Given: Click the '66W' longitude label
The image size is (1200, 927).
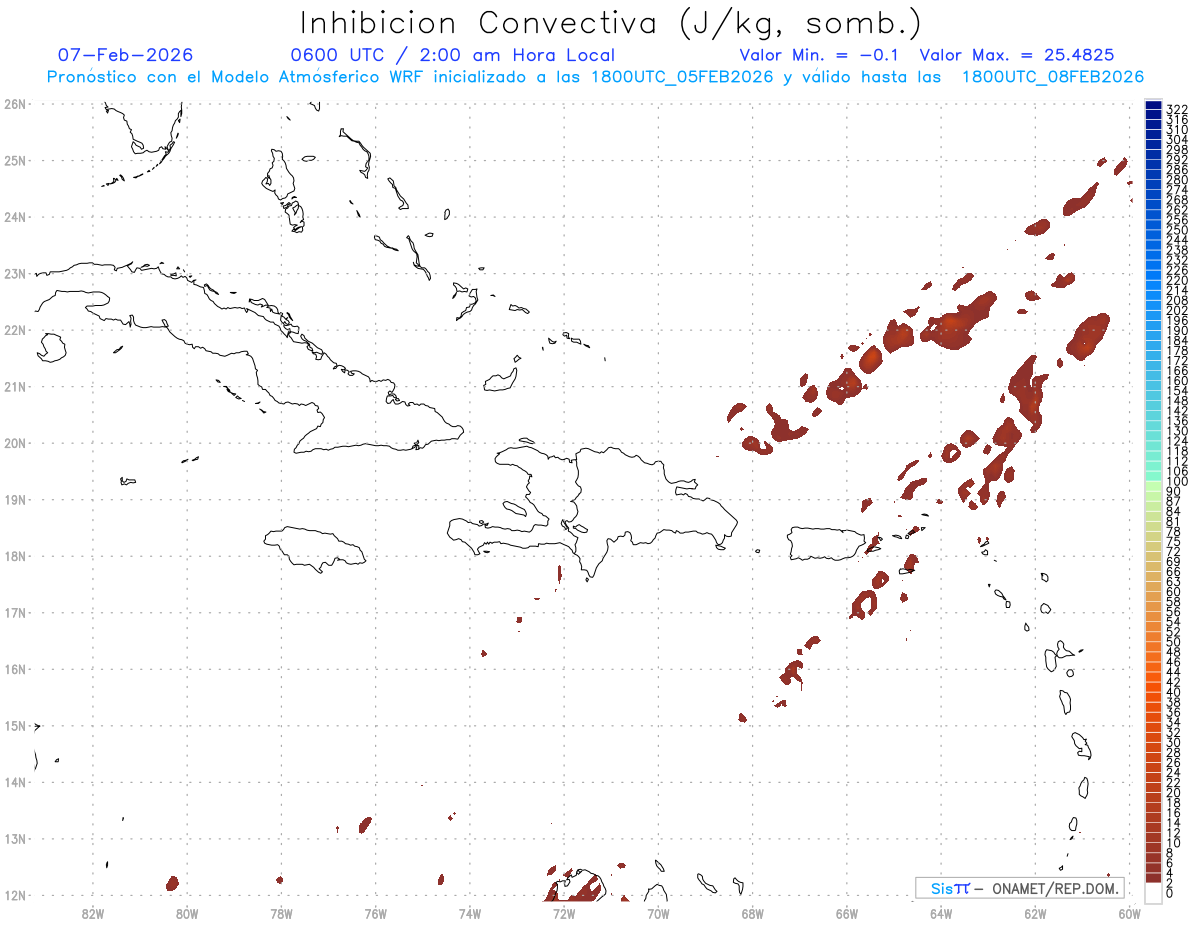Looking at the screenshot, I should click(x=847, y=913).
